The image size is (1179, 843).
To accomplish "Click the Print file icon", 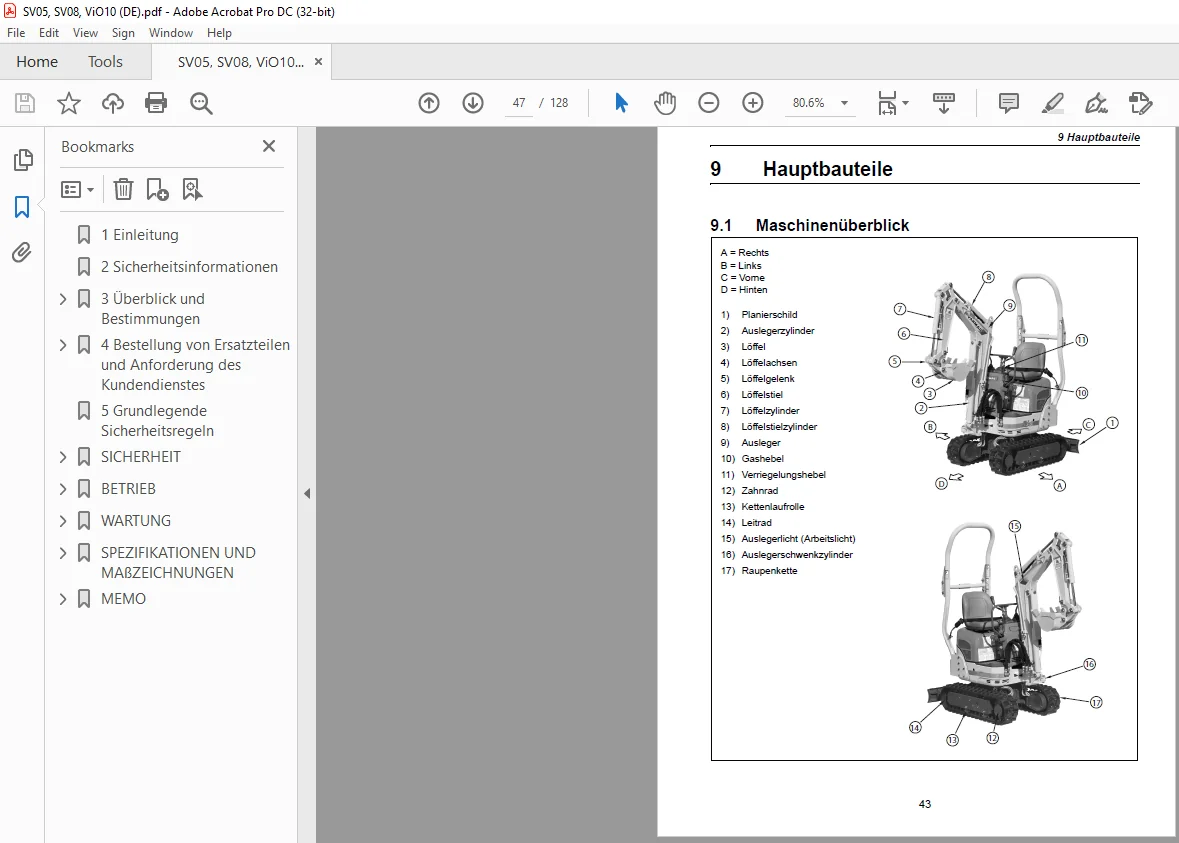I will [x=156, y=103].
